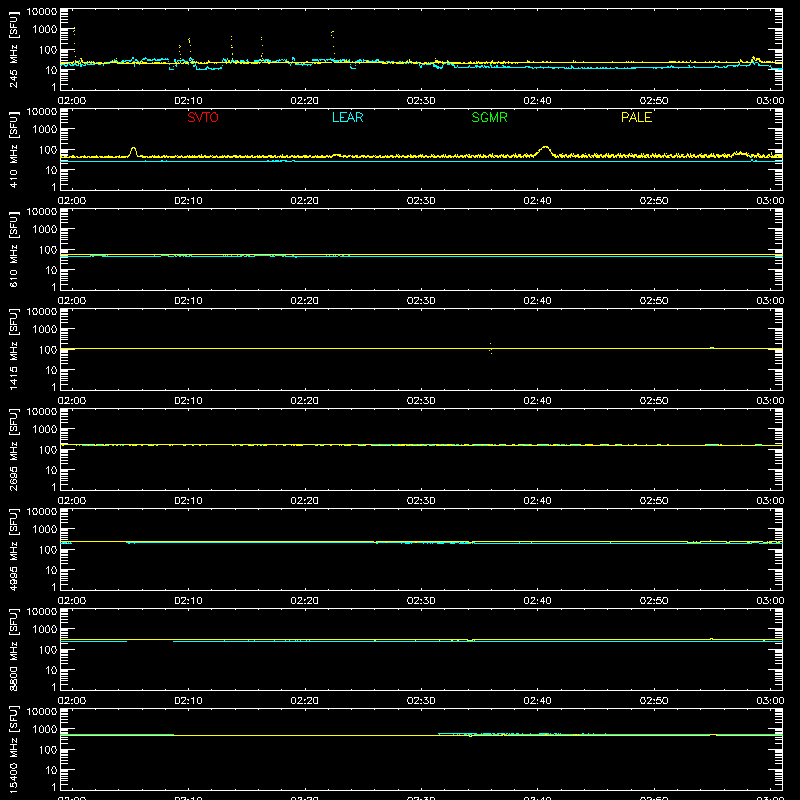Click 02:00 tick label under 610 MHz panel
Image resolution: width=800 pixels, height=800 pixels.
click(x=72, y=301)
